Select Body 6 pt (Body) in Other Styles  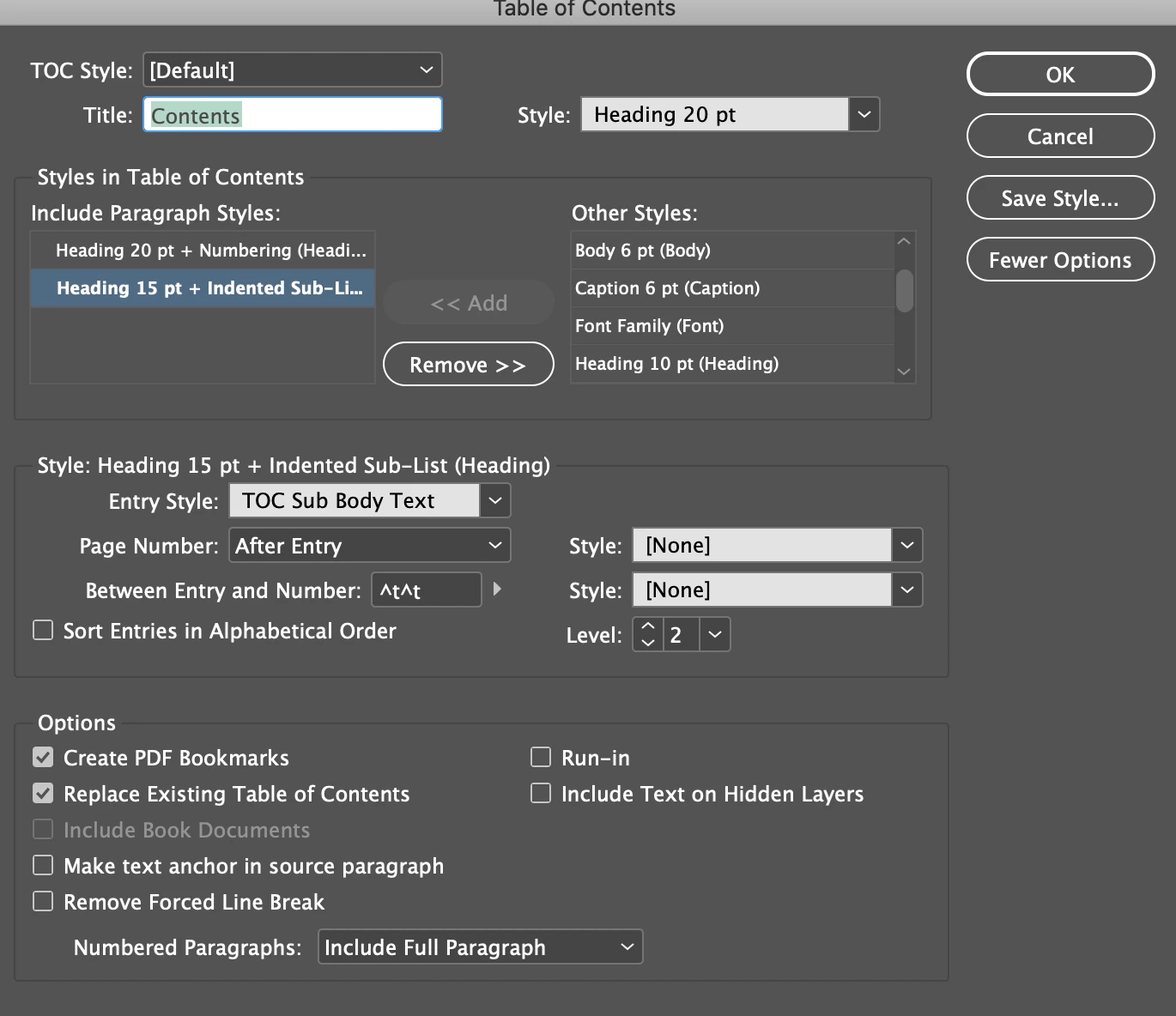(732, 251)
